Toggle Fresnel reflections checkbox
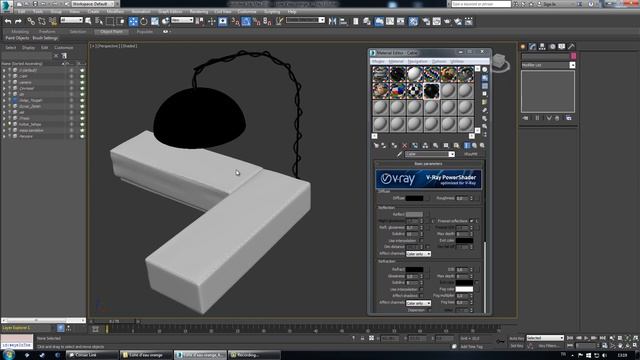The width and height of the screenshot is (640, 360). [471, 221]
